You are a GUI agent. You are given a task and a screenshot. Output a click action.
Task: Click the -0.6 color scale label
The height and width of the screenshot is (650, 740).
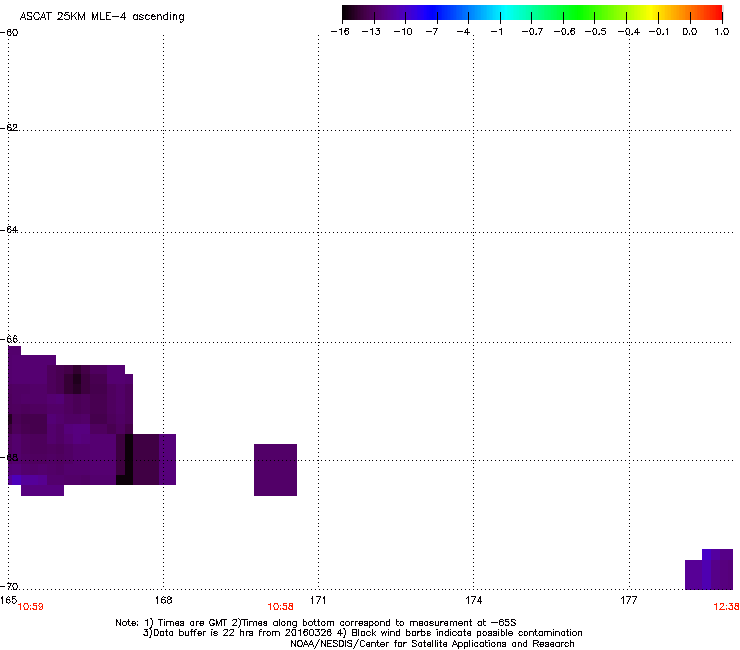point(564,32)
